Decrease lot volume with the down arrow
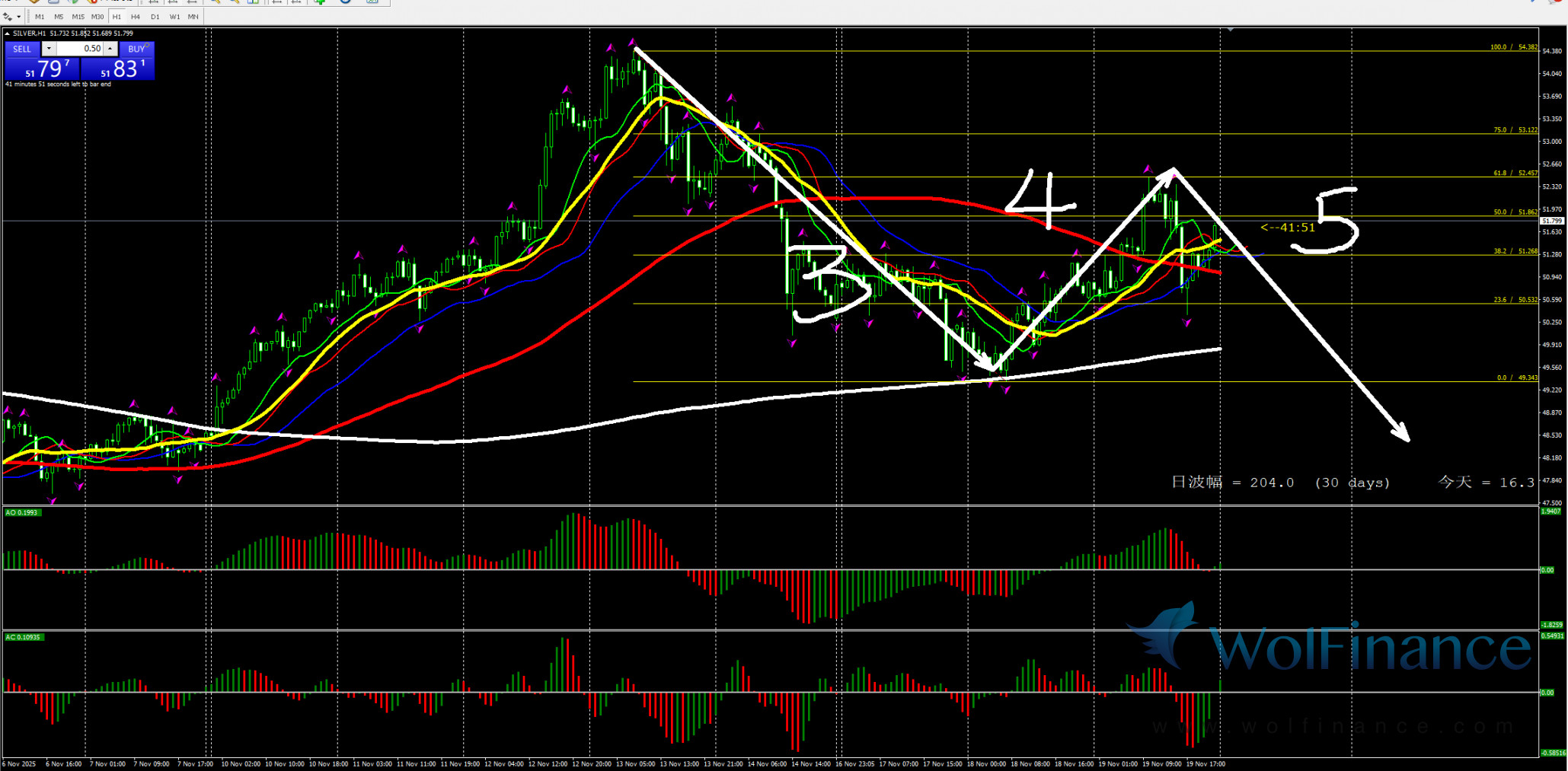Viewport: 1568px width, 771px height. (x=49, y=49)
